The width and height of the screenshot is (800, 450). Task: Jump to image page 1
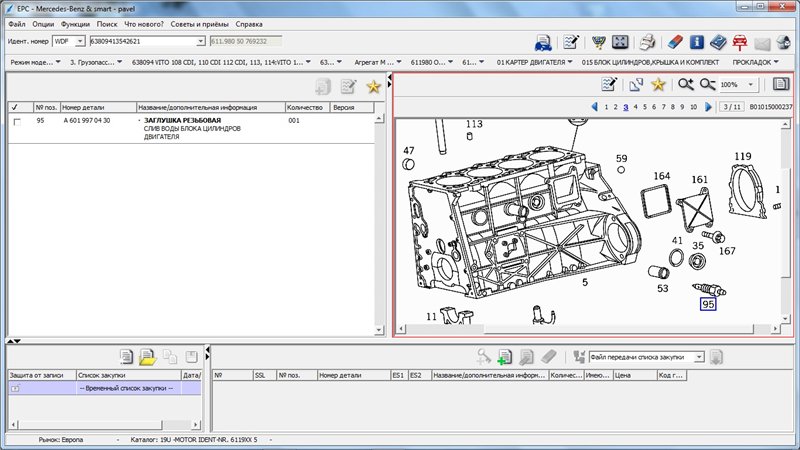(606, 107)
